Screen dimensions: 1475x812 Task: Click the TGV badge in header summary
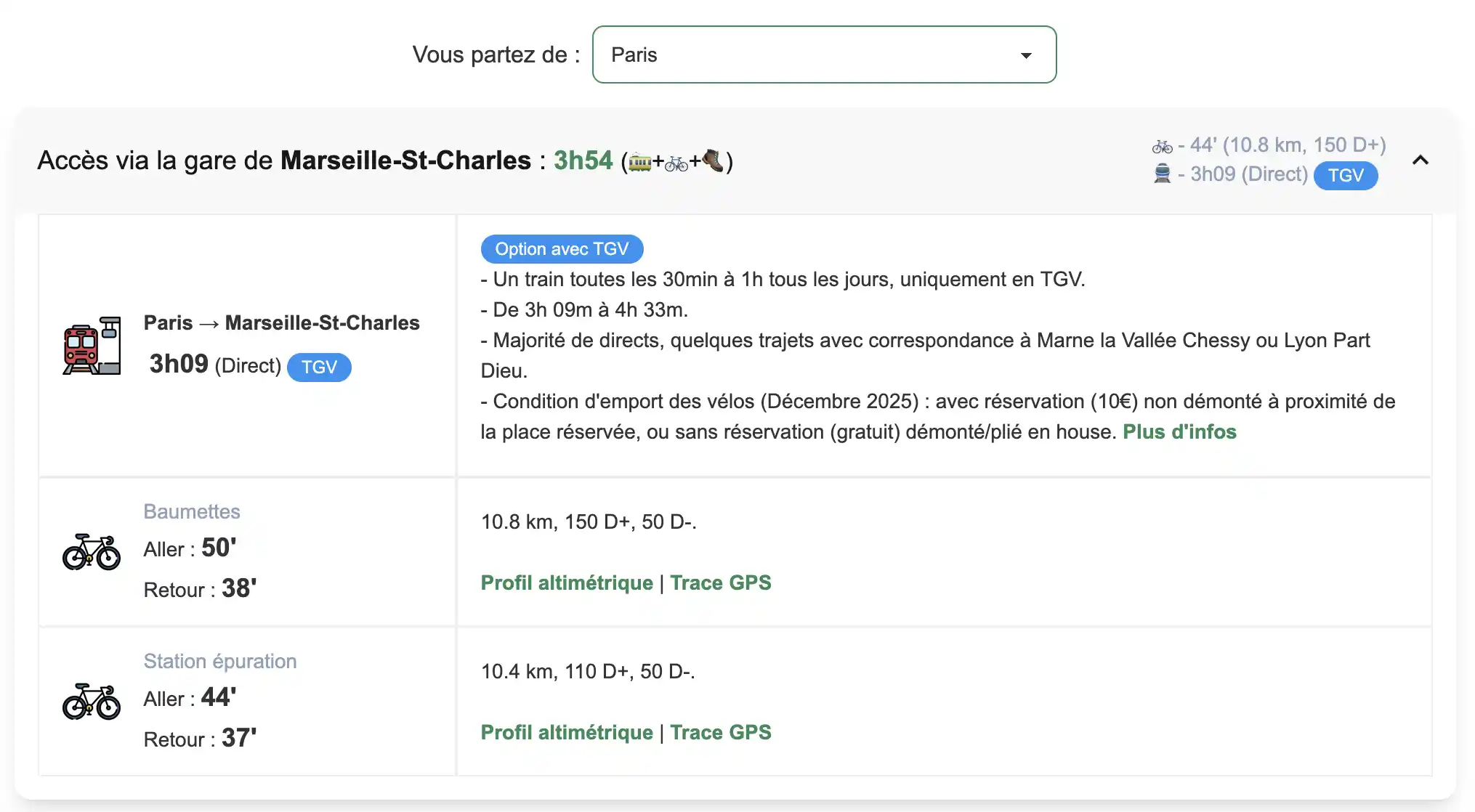click(1345, 176)
